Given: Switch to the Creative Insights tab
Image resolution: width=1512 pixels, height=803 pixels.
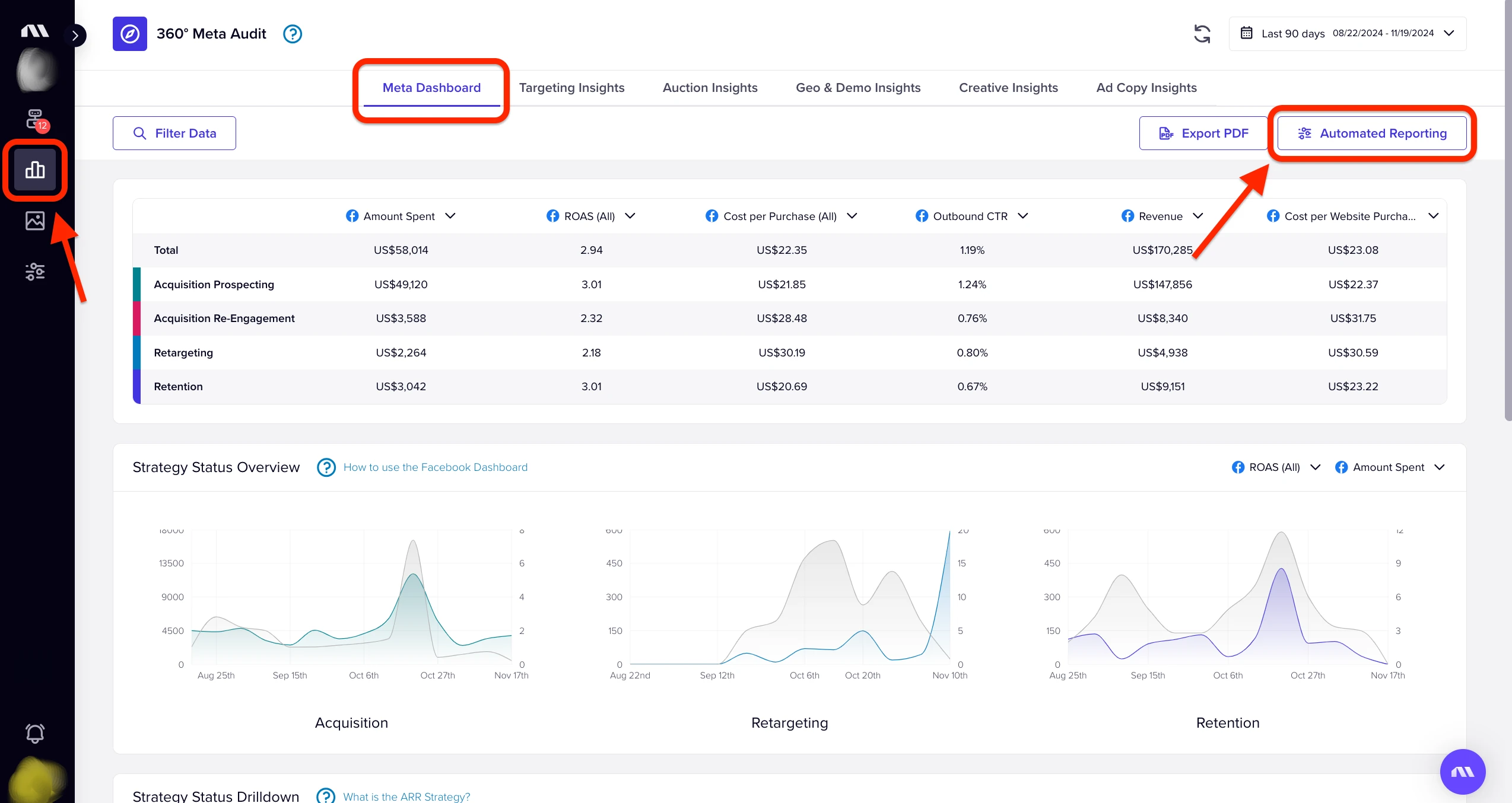Looking at the screenshot, I should [1008, 88].
